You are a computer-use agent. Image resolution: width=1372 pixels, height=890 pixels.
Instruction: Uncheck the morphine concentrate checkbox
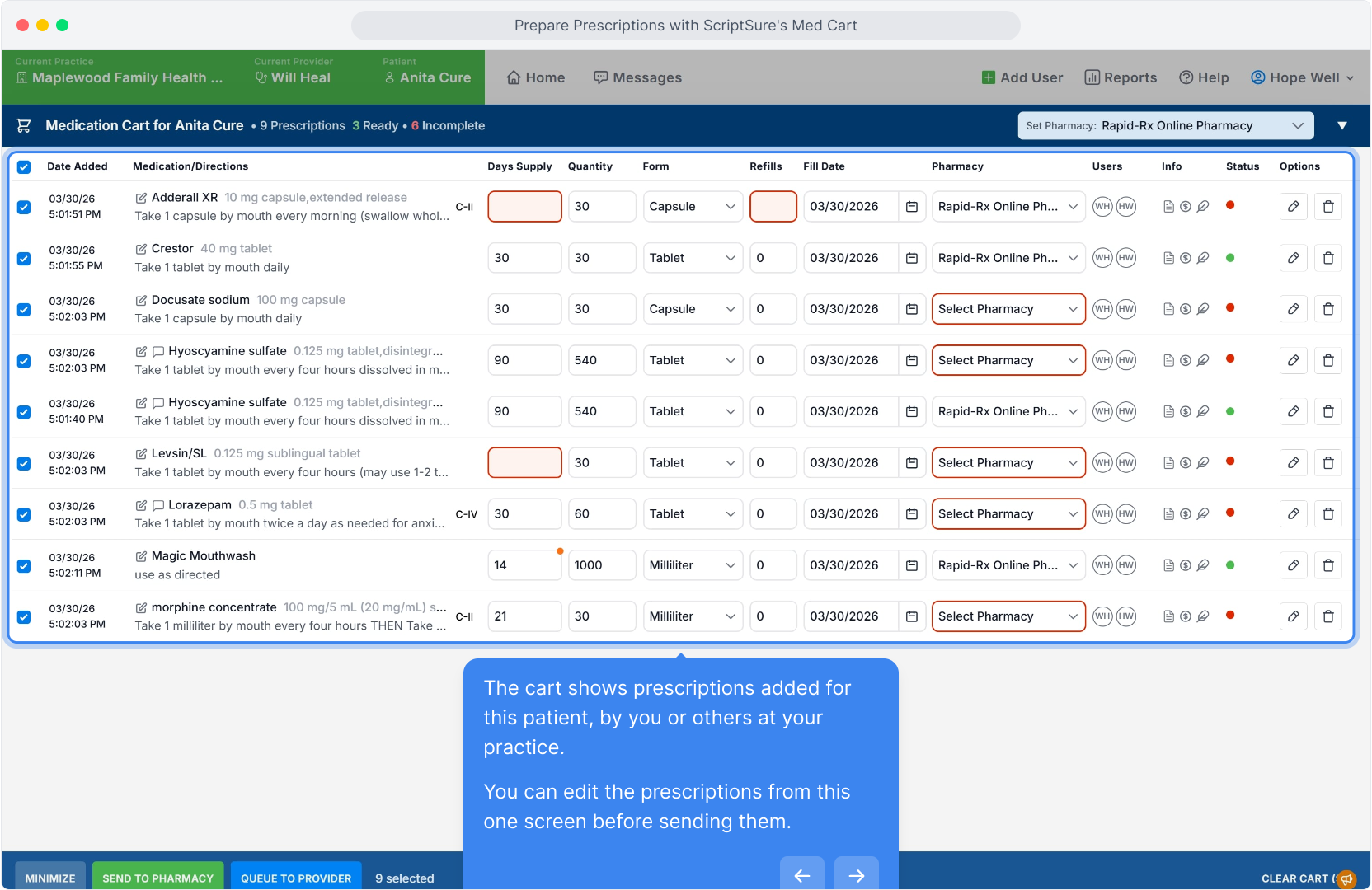[24, 616]
